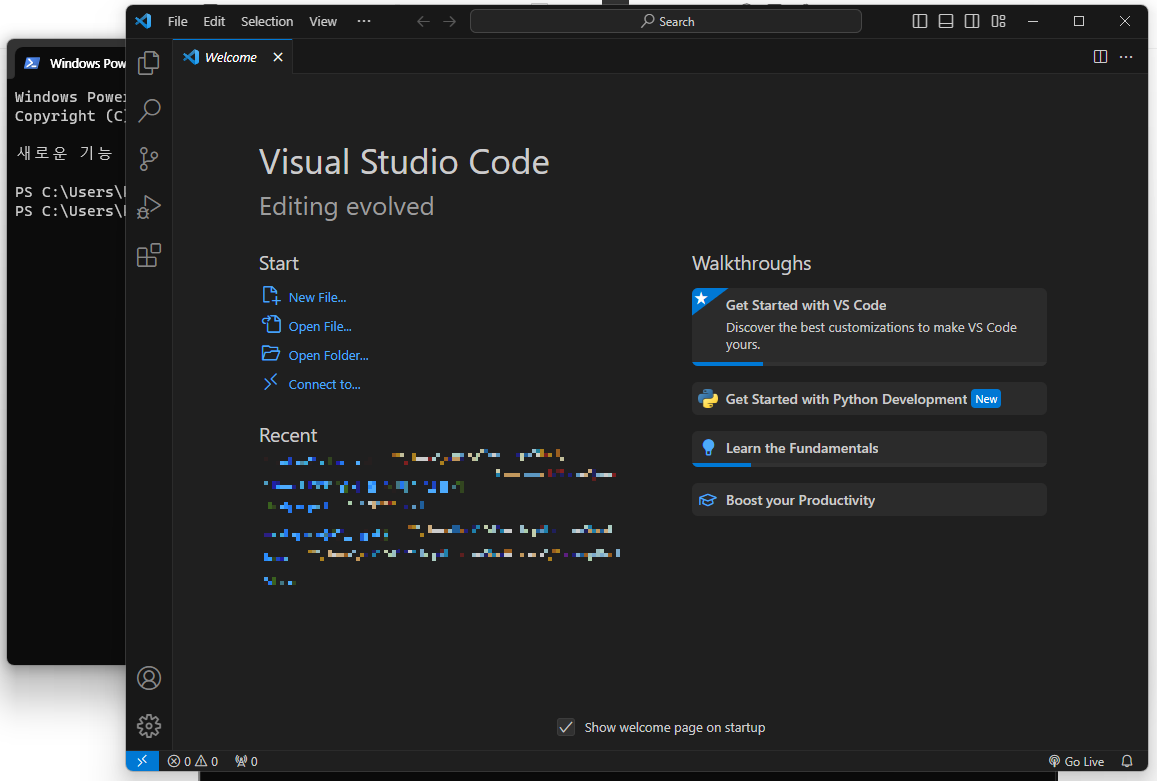Click the graduation cap icon in Boost Productivity
The width and height of the screenshot is (1157, 781).
click(708, 500)
